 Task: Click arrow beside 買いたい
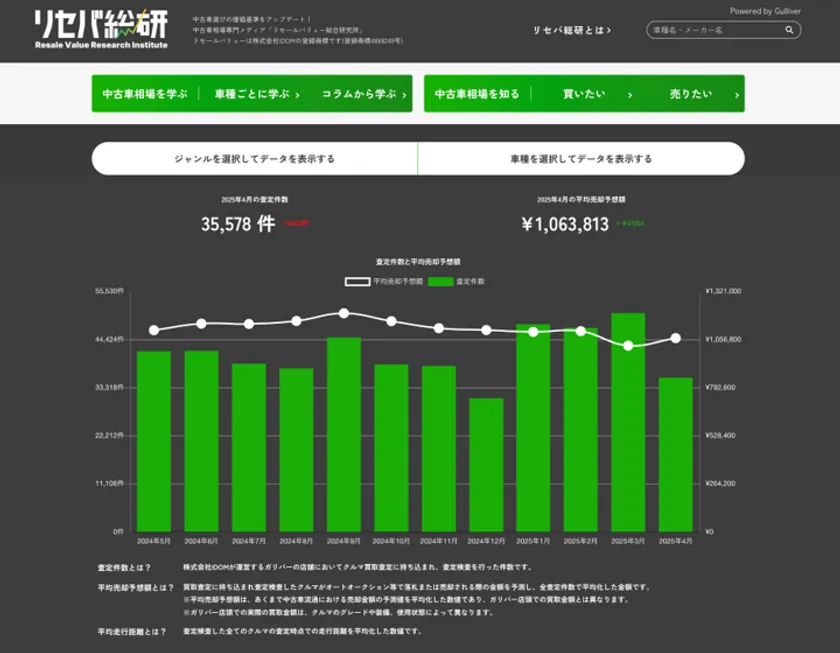(630, 95)
